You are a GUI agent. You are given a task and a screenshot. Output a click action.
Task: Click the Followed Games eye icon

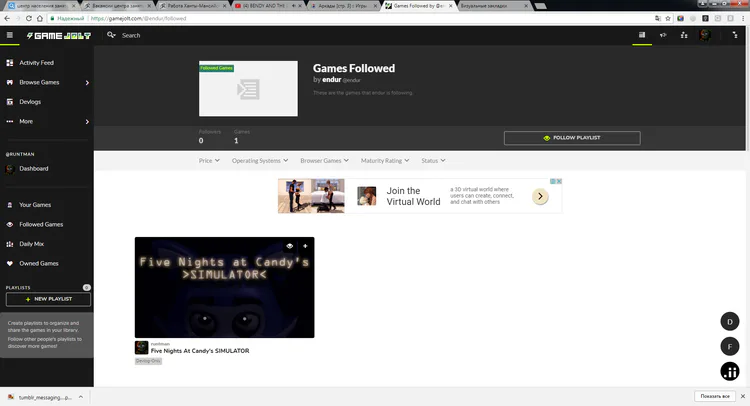[x=10, y=224]
